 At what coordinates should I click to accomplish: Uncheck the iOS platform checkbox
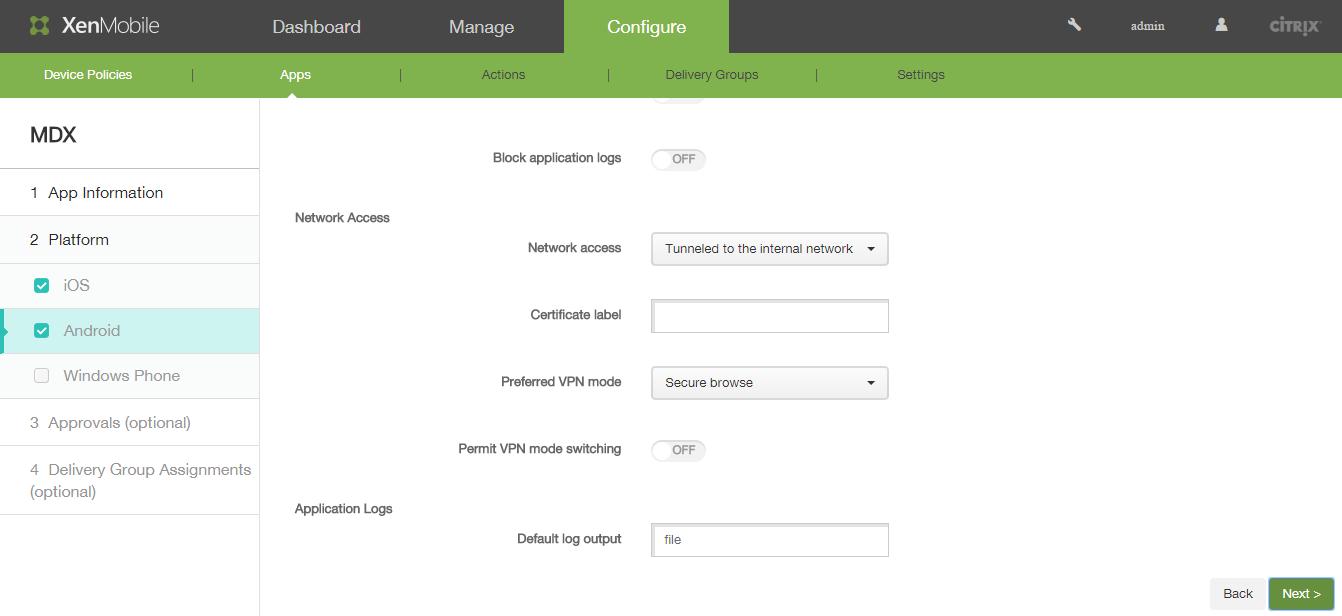click(42, 286)
